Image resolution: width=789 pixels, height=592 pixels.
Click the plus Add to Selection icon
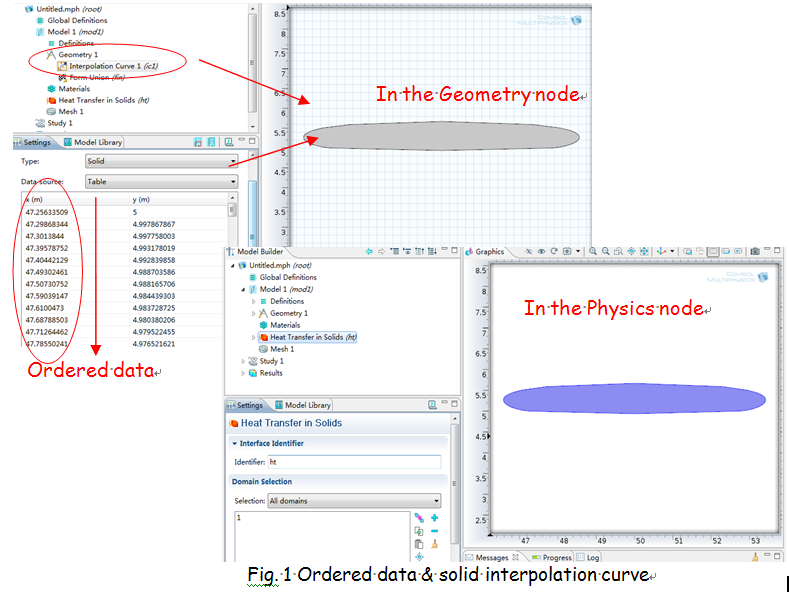click(x=435, y=518)
